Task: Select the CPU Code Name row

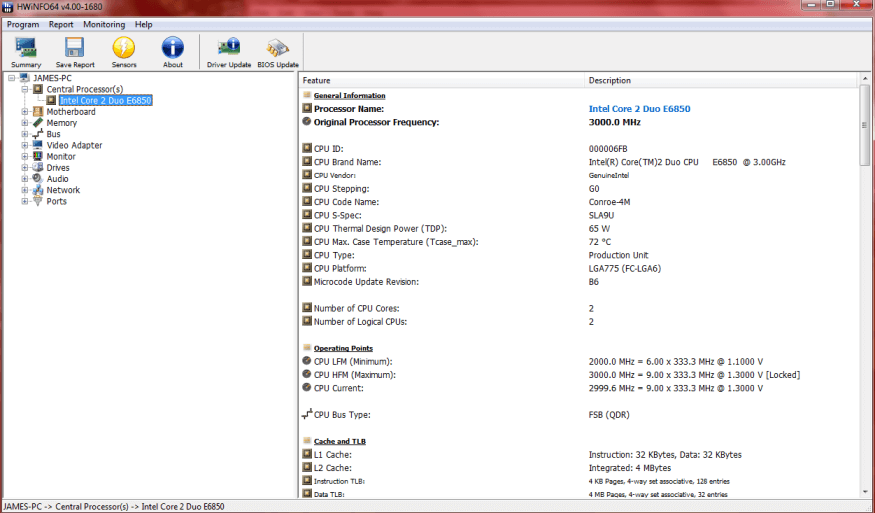Action: [579, 202]
